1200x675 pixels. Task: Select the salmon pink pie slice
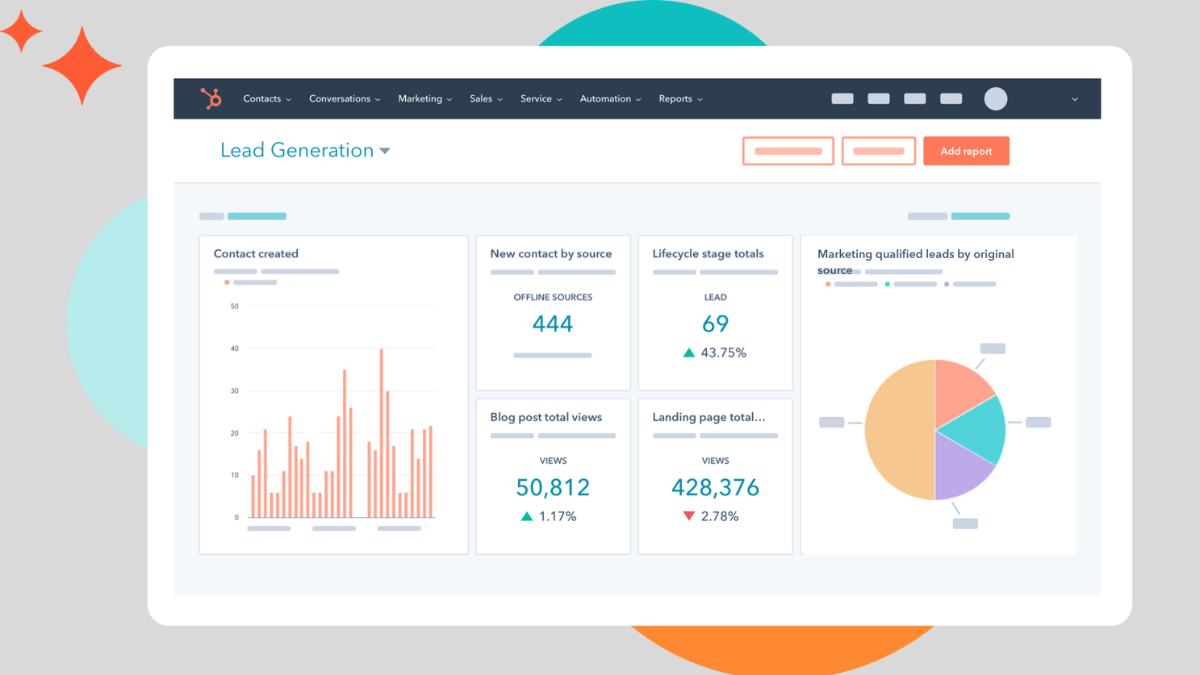click(x=960, y=390)
